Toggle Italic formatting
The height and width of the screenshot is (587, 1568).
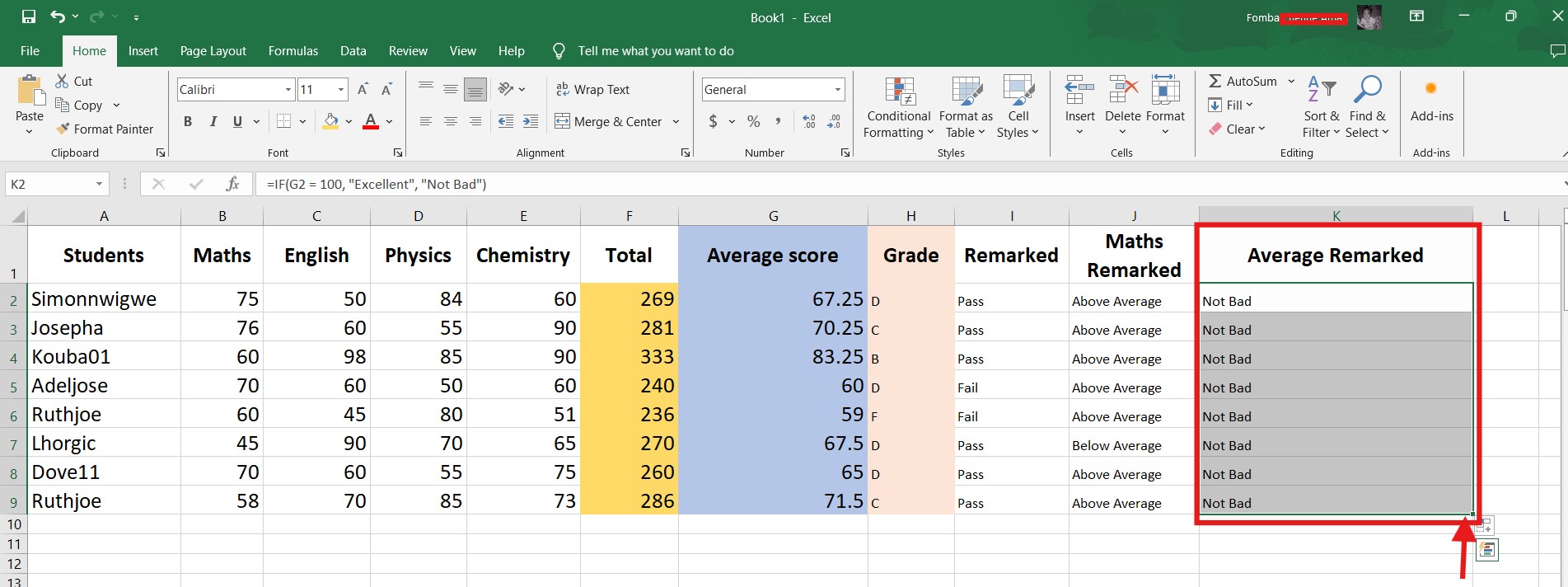[x=213, y=121]
